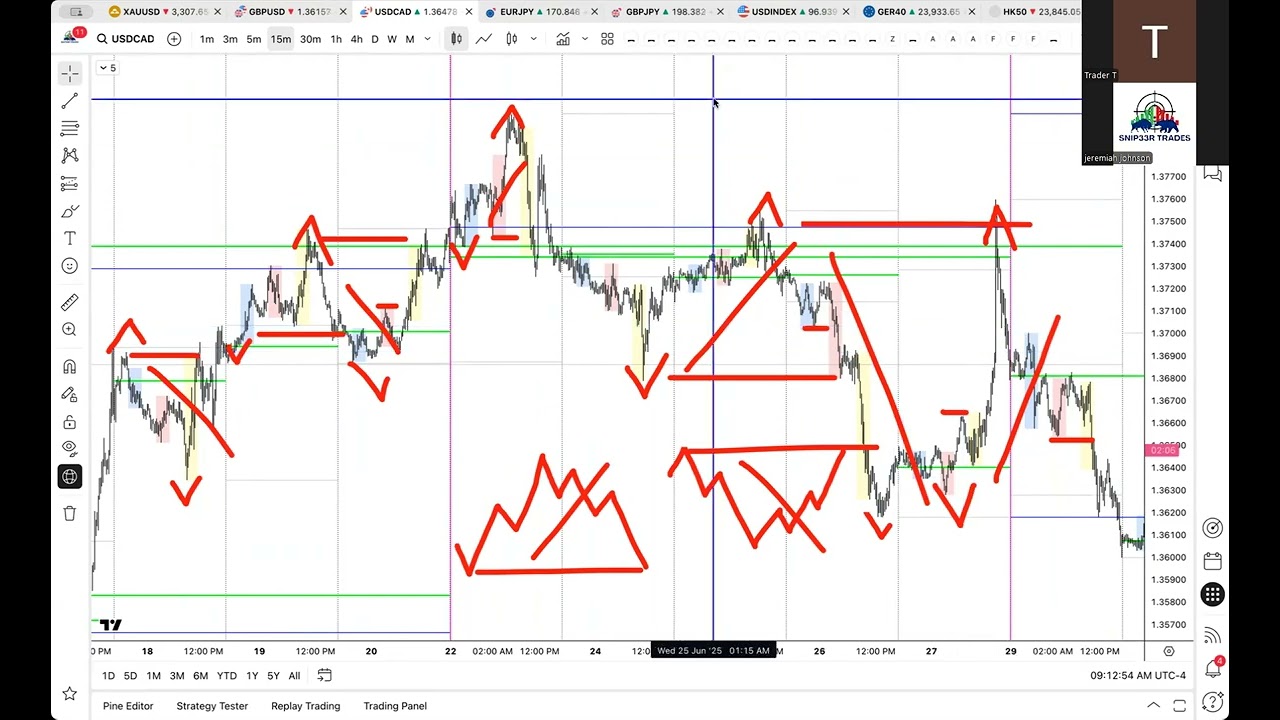Open the Fibonacci and Gann tools

(69, 128)
